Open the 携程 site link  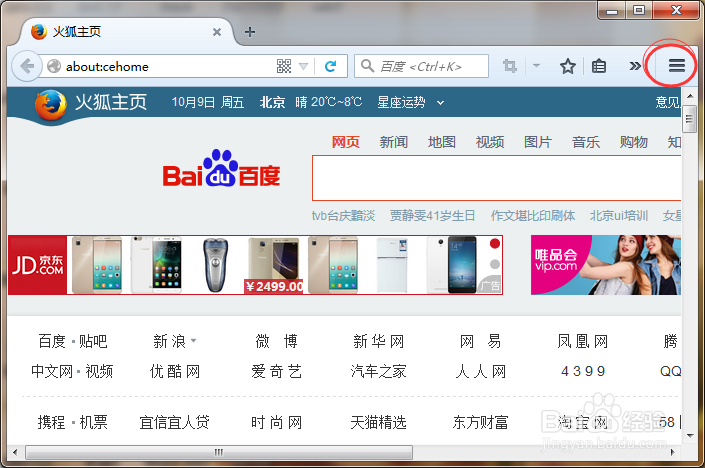51,422
